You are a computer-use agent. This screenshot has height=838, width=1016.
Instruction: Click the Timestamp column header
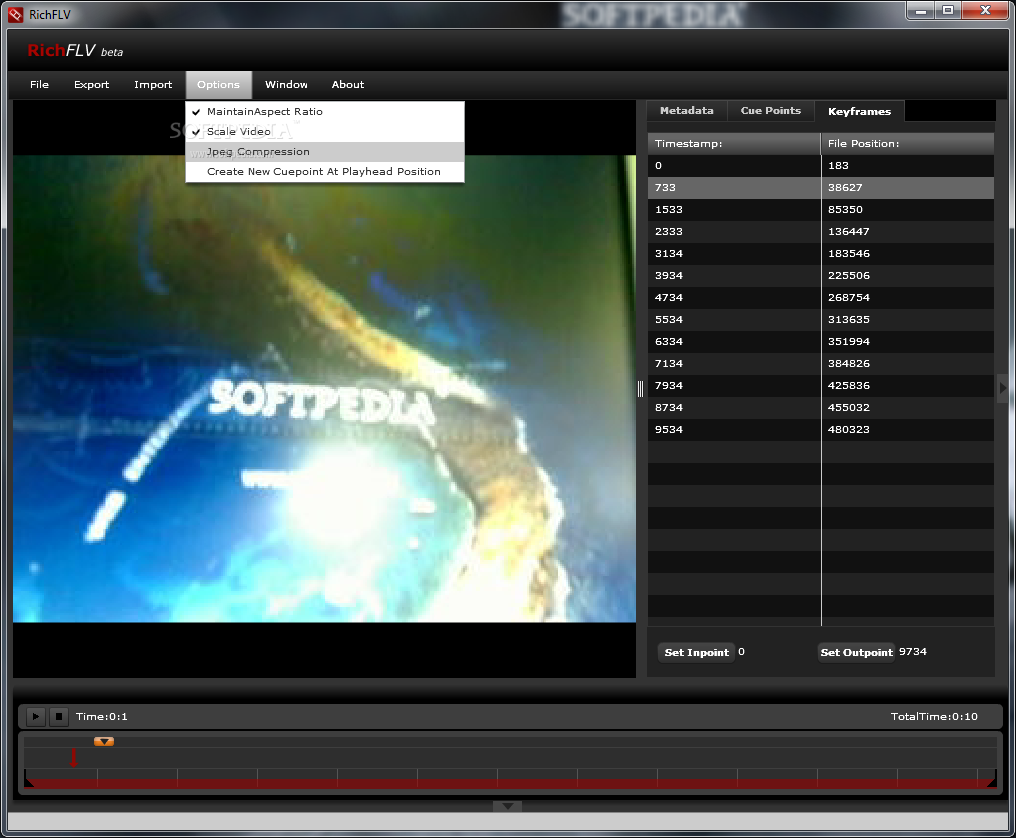[734, 143]
